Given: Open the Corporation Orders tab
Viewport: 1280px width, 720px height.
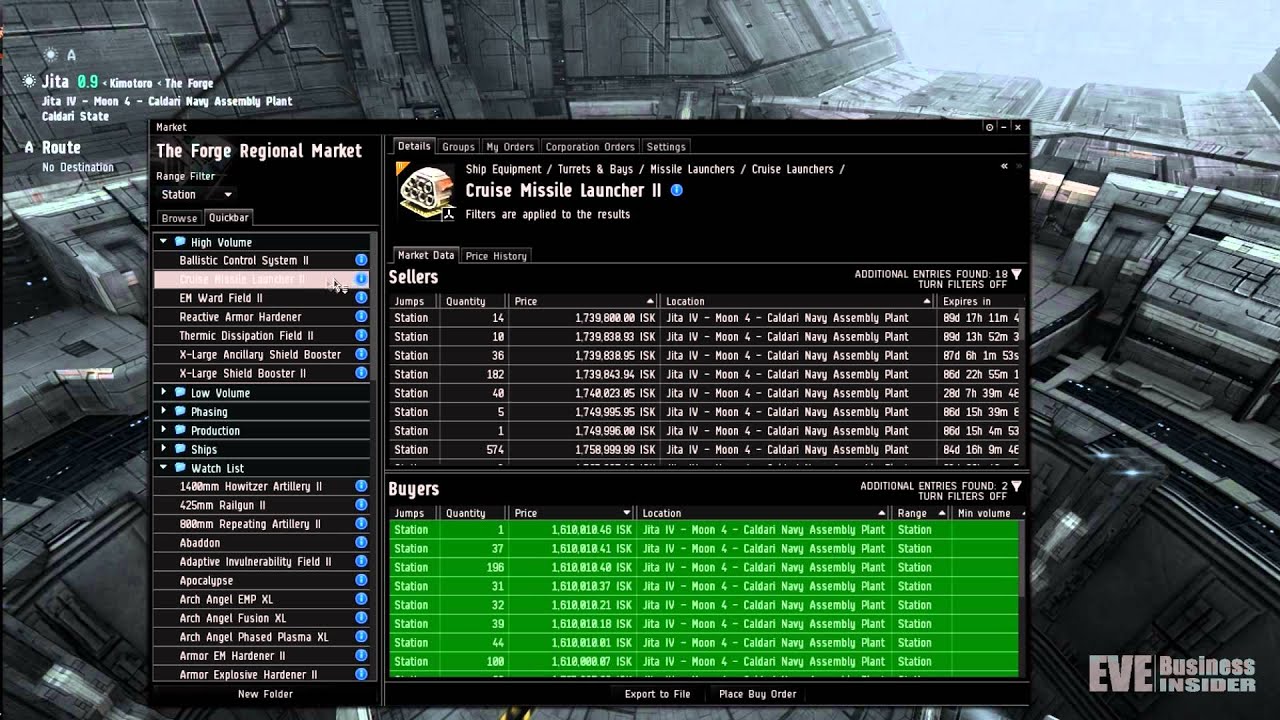Looking at the screenshot, I should click(x=590, y=147).
